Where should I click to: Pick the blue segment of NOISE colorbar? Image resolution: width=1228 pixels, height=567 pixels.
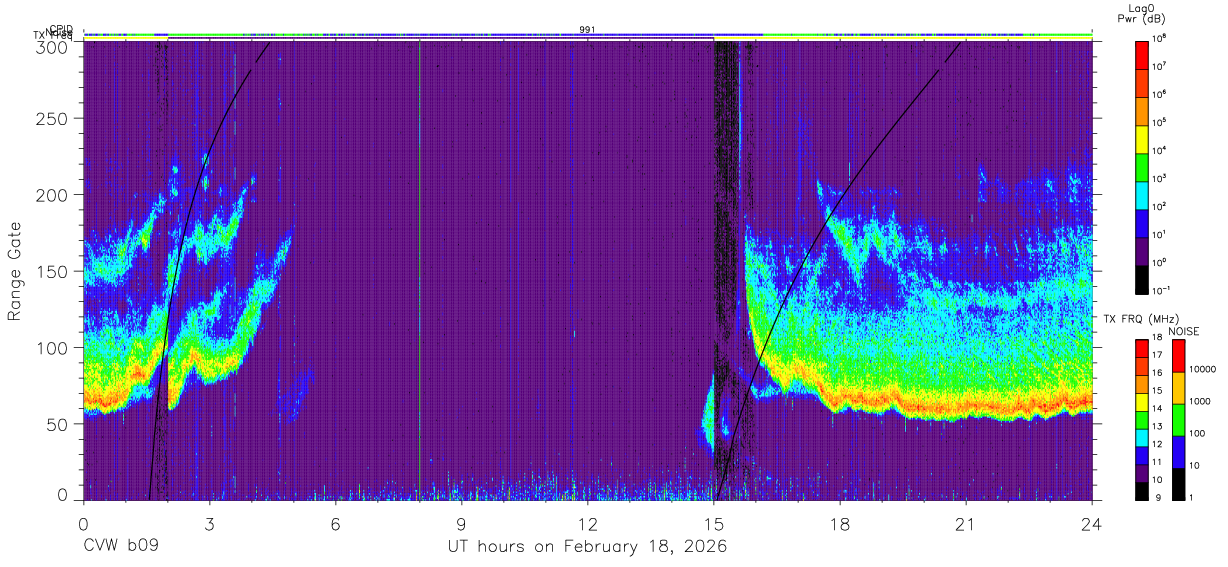click(1178, 451)
